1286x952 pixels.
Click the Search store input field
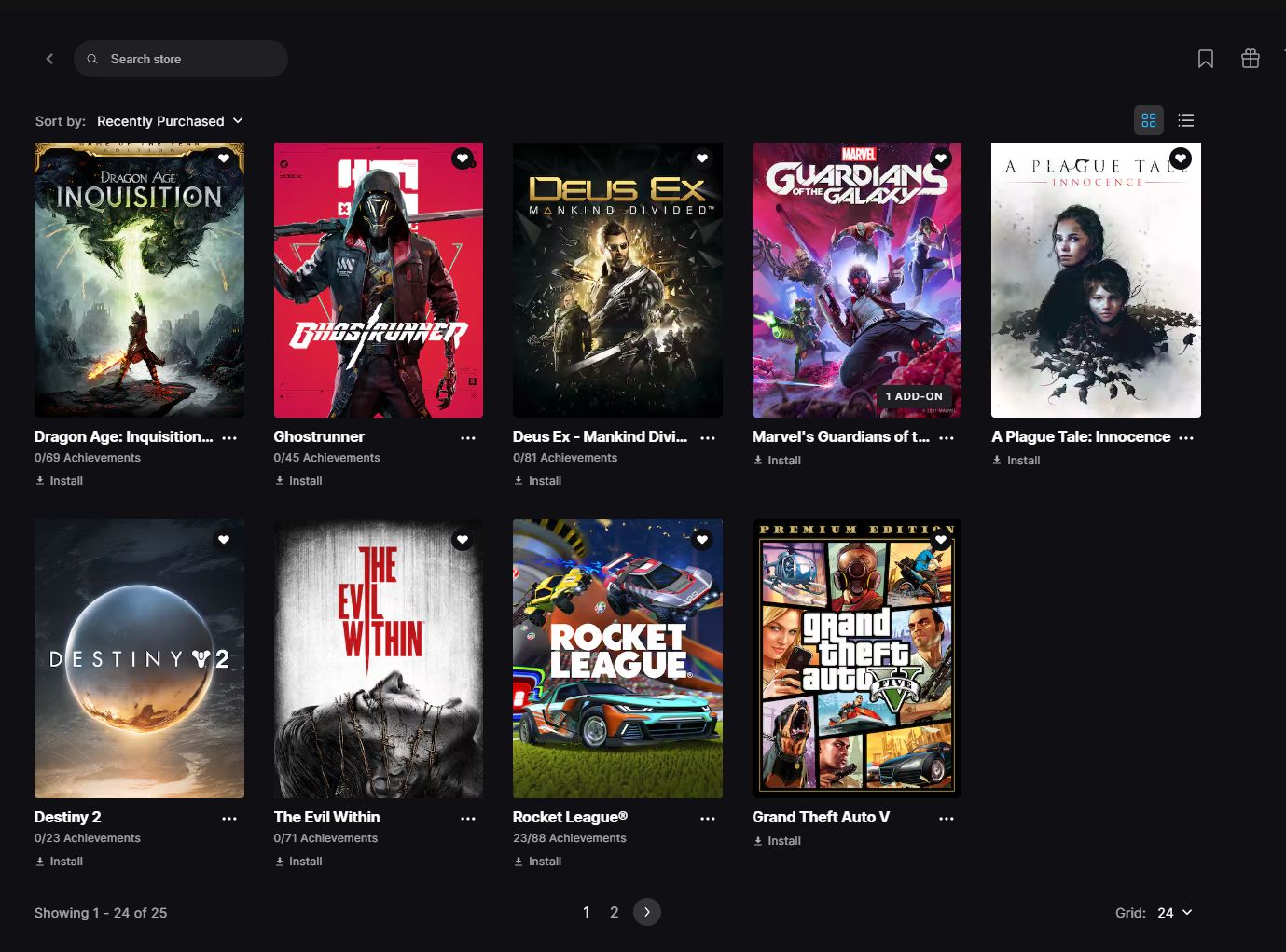[x=181, y=59]
